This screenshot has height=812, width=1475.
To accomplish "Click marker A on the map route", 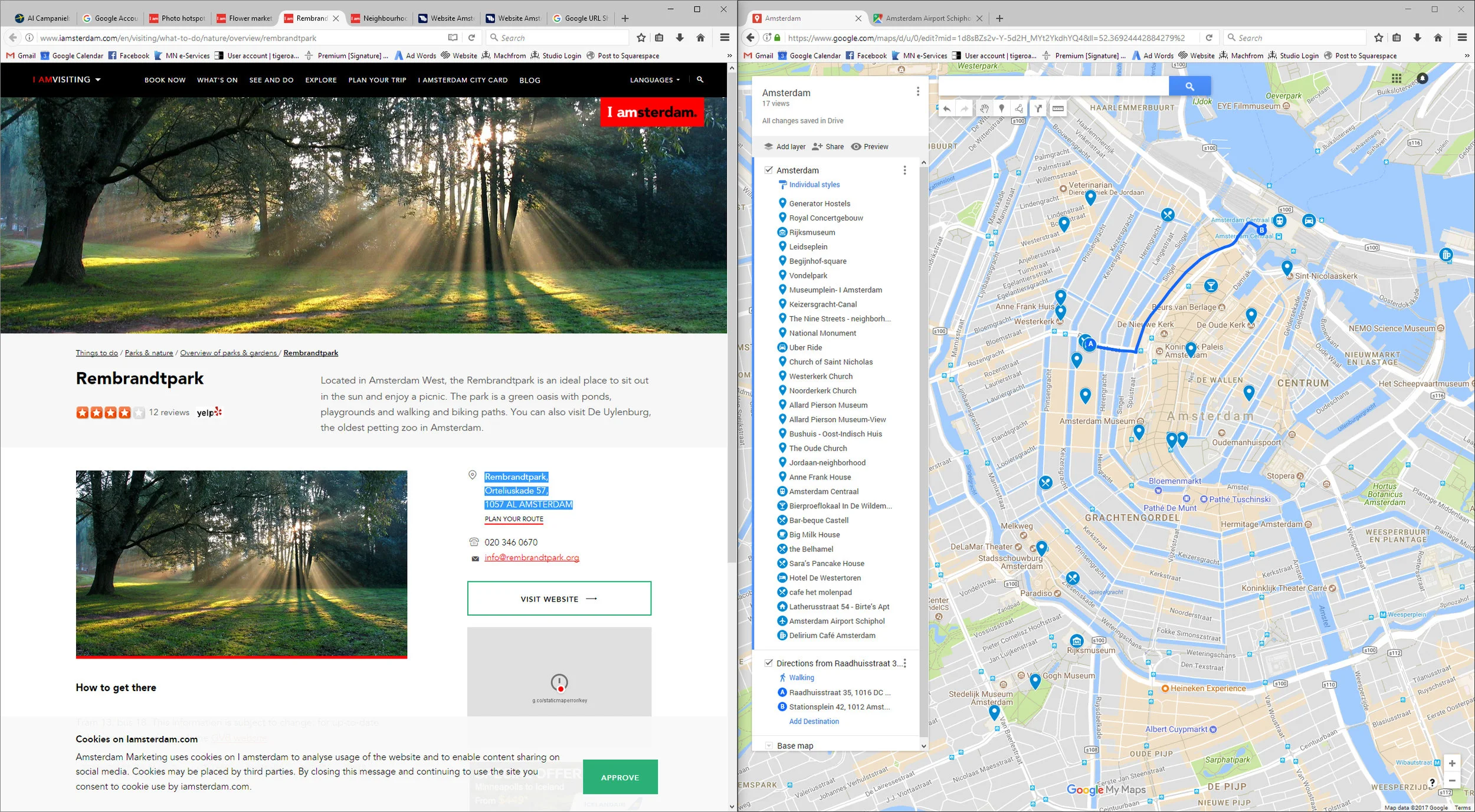I will (x=1090, y=344).
